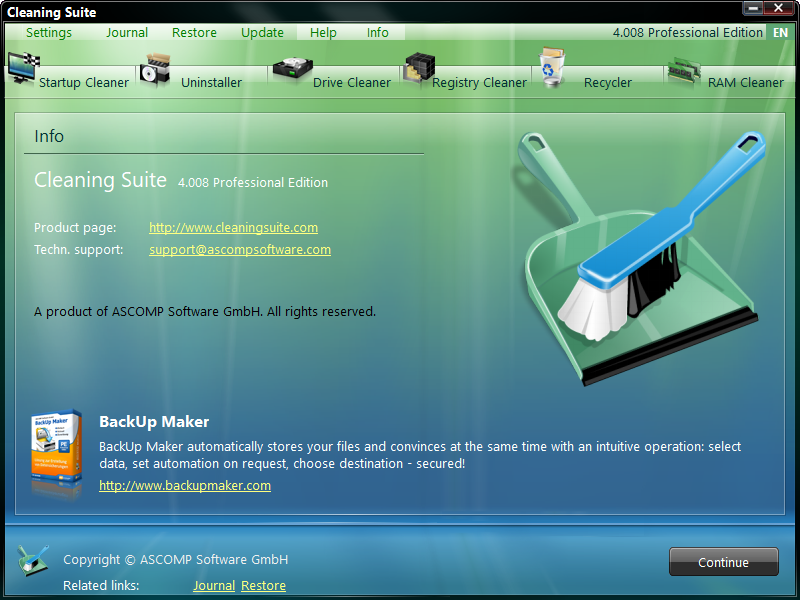The height and width of the screenshot is (600, 800).
Task: Switch to the Registry Cleaner label tab
Action: coord(480,83)
